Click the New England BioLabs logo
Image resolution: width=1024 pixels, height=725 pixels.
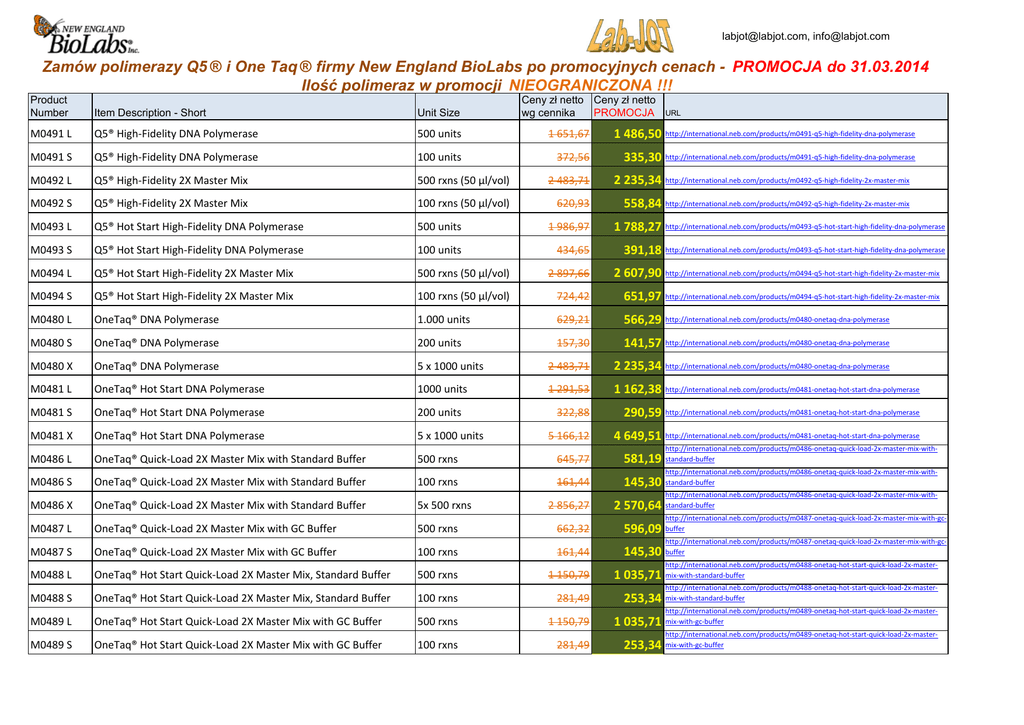85,34
